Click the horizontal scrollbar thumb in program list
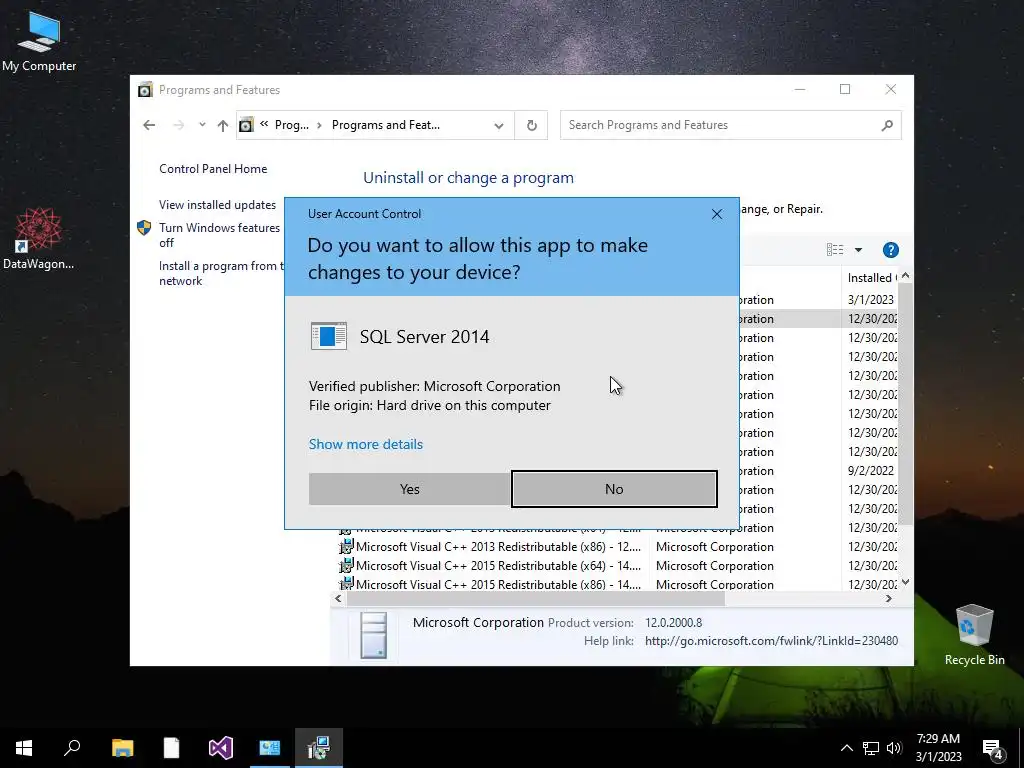Image resolution: width=1024 pixels, height=768 pixels. (536, 598)
